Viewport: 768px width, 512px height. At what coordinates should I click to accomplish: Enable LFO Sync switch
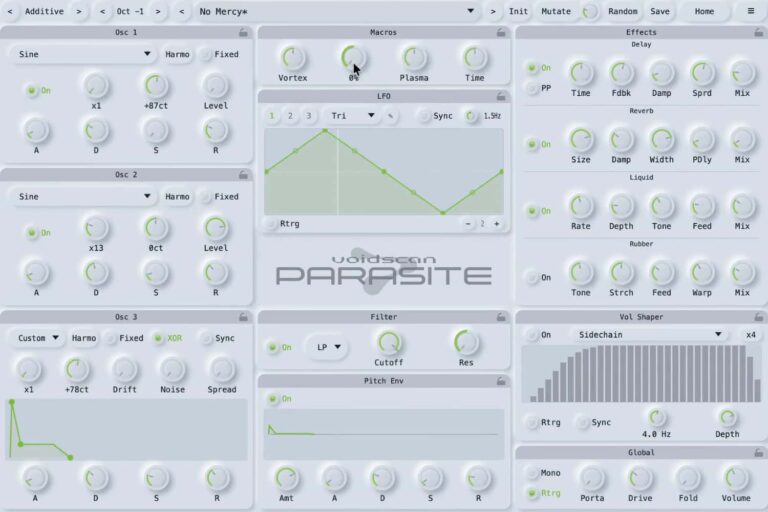435,116
